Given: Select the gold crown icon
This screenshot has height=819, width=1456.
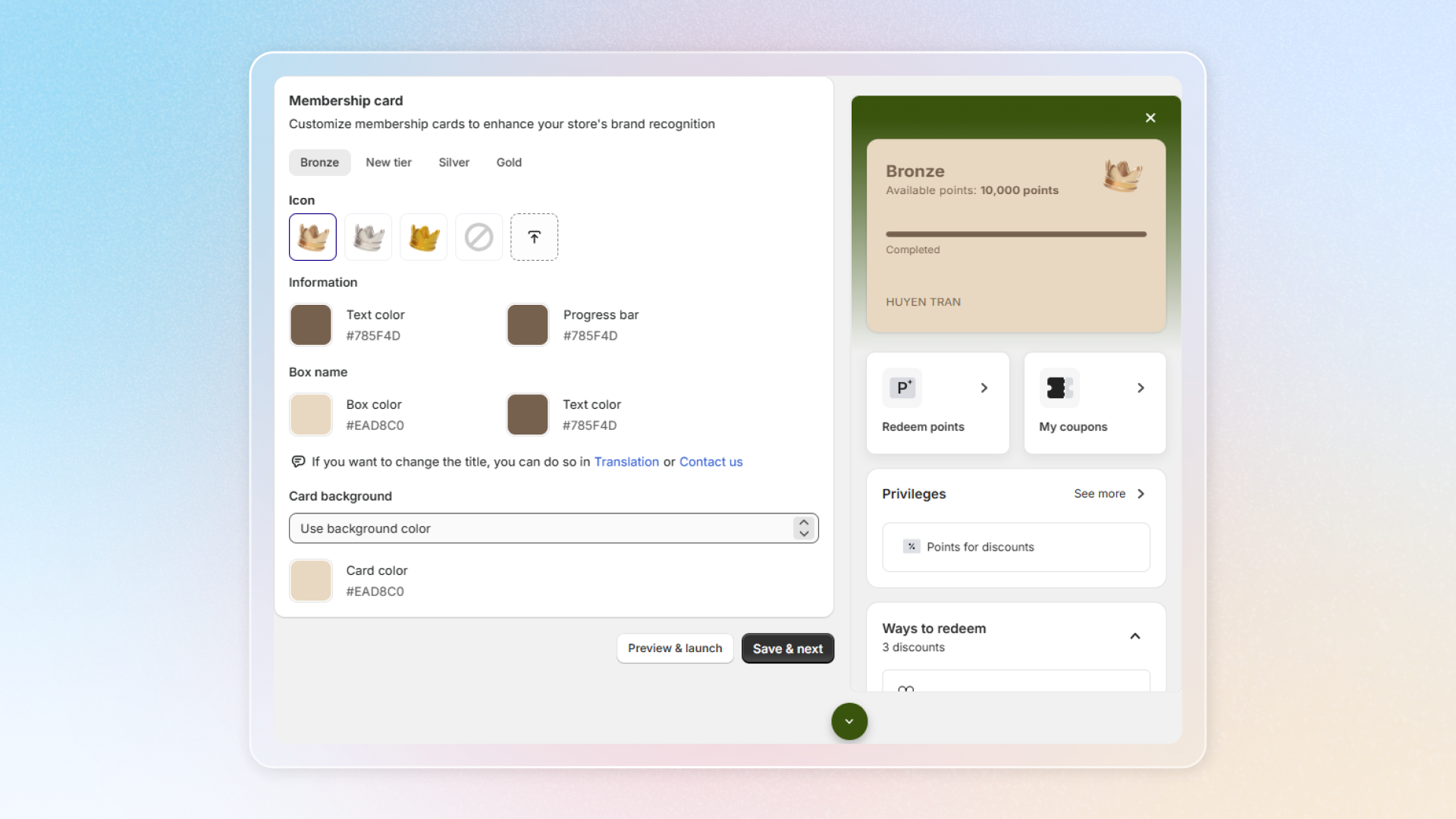Looking at the screenshot, I should [423, 237].
